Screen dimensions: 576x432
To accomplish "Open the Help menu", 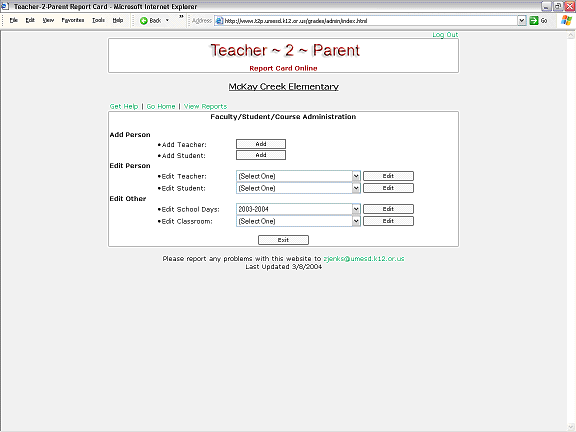I will point(118,21).
